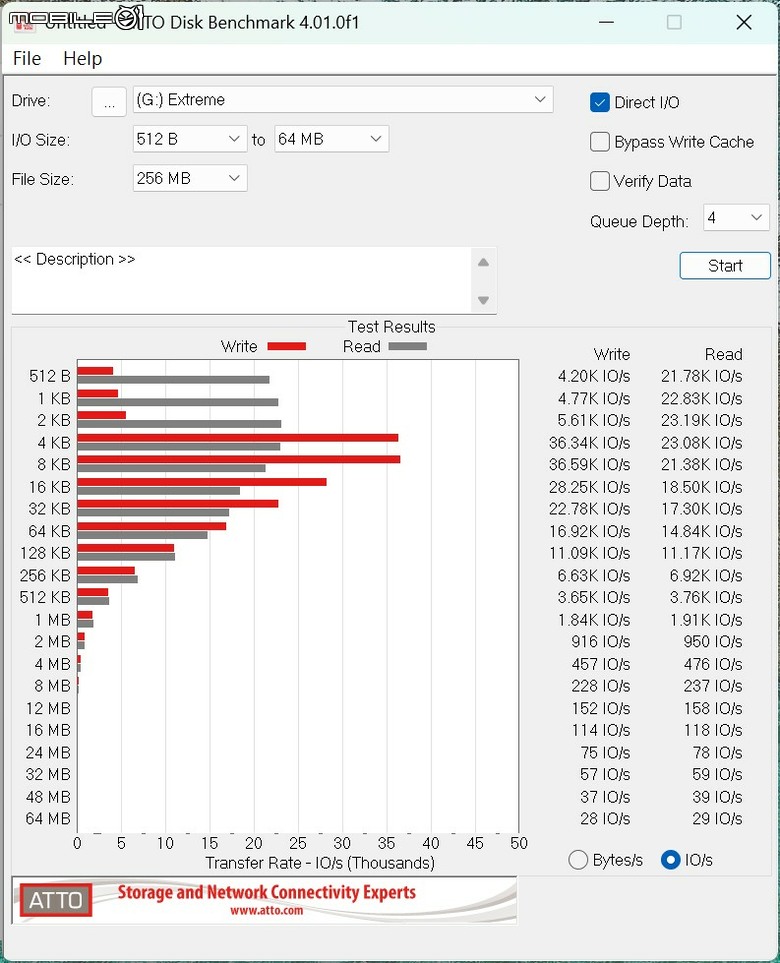The width and height of the screenshot is (780, 963).
Task: Click the Write column header
Action: pyautogui.click(x=612, y=354)
